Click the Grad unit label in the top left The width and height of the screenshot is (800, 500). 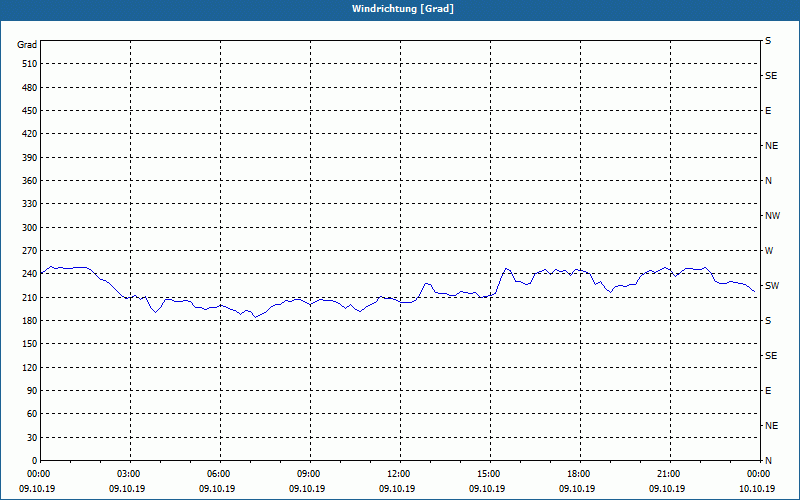pyautogui.click(x=27, y=45)
